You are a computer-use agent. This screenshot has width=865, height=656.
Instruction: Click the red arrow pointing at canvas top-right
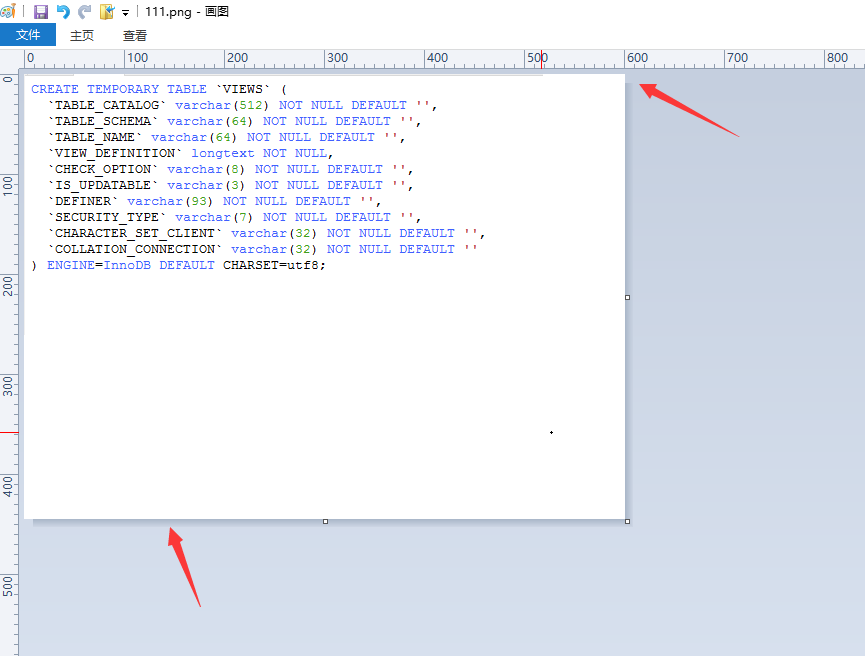[688, 109]
